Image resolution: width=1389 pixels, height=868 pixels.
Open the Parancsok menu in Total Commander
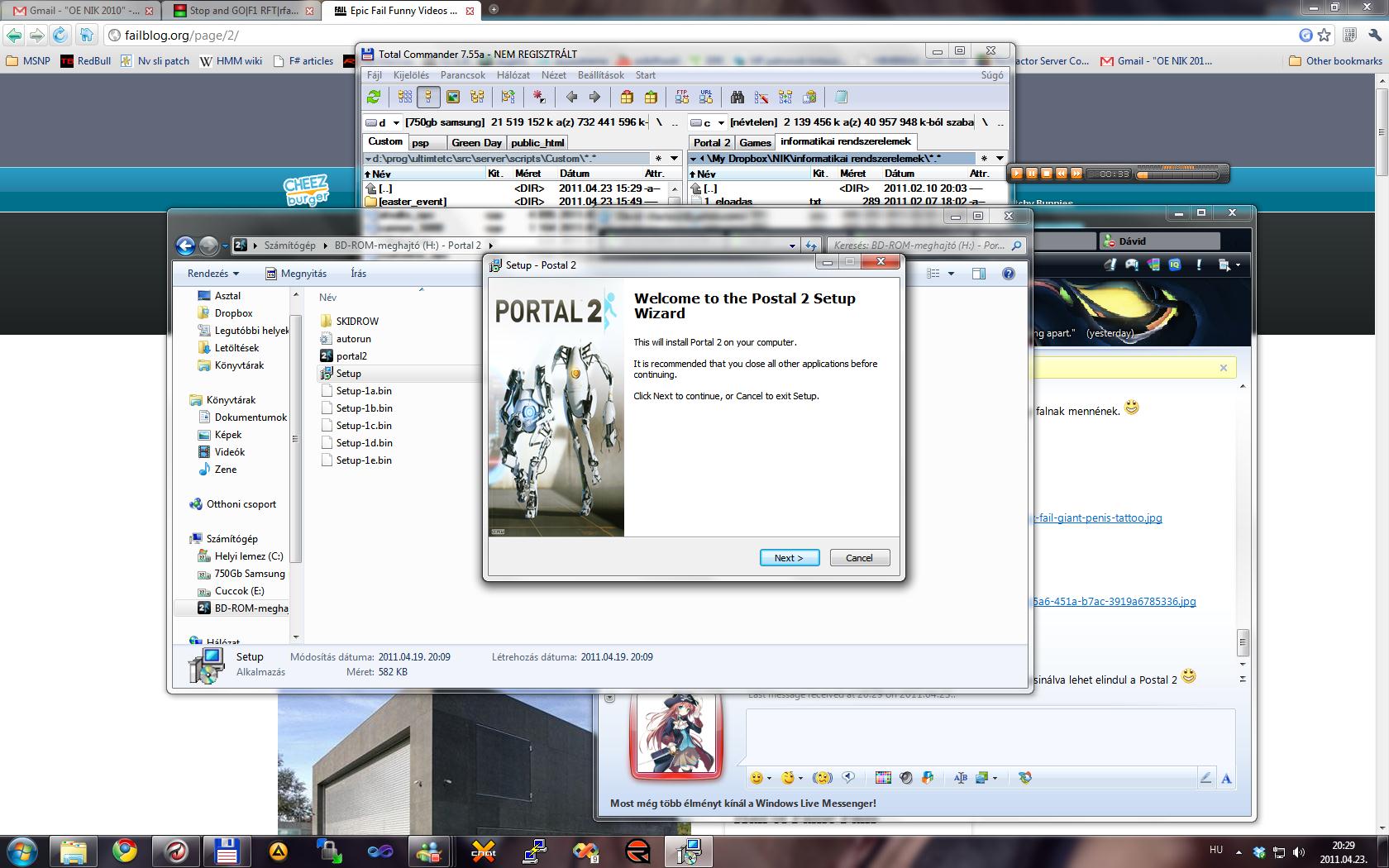point(463,74)
